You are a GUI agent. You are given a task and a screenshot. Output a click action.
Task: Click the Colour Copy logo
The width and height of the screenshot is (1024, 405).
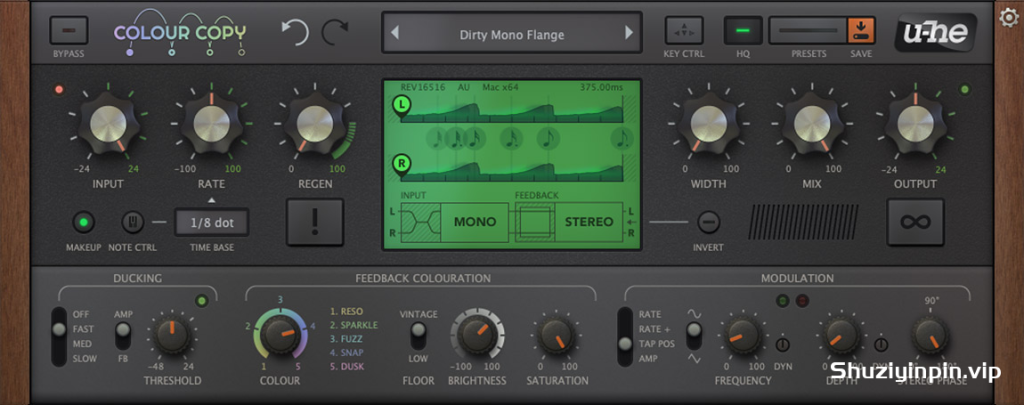(180, 33)
